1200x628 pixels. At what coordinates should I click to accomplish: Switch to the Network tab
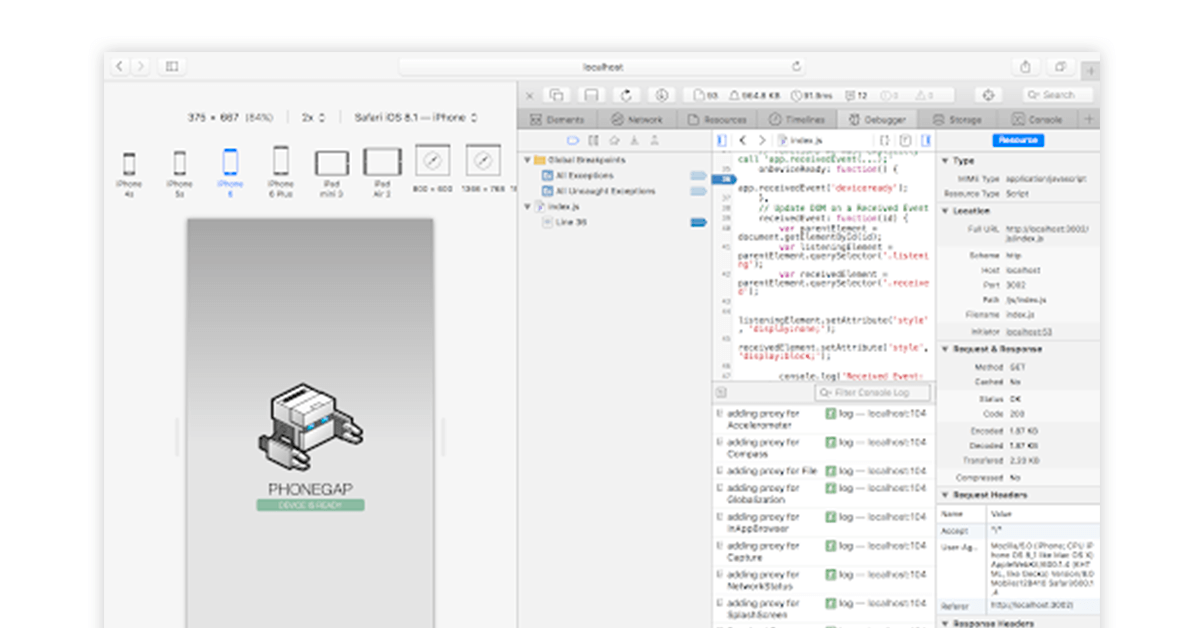(x=636, y=119)
